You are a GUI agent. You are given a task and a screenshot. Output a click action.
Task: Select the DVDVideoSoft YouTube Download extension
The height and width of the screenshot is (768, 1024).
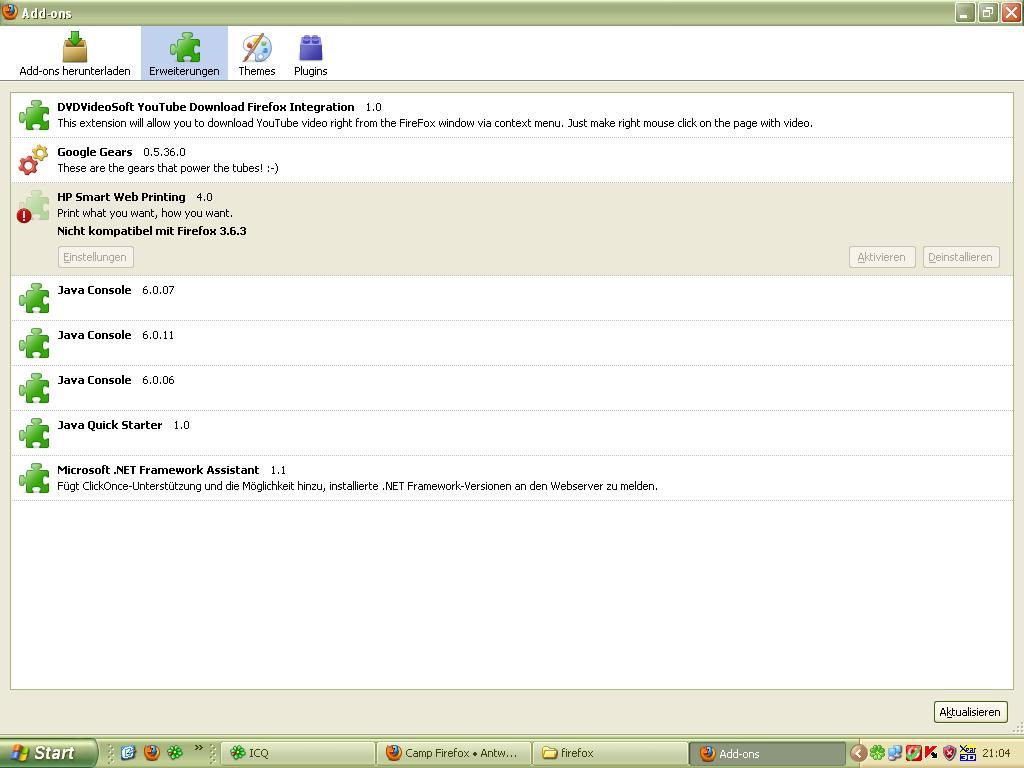205,107
